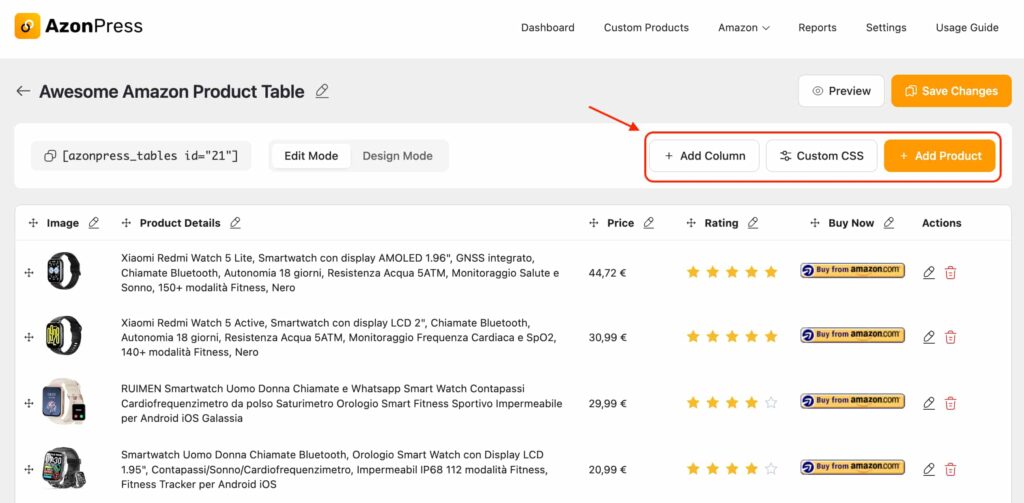Click move handle of Image column
The height and width of the screenshot is (503, 1024).
(x=33, y=223)
